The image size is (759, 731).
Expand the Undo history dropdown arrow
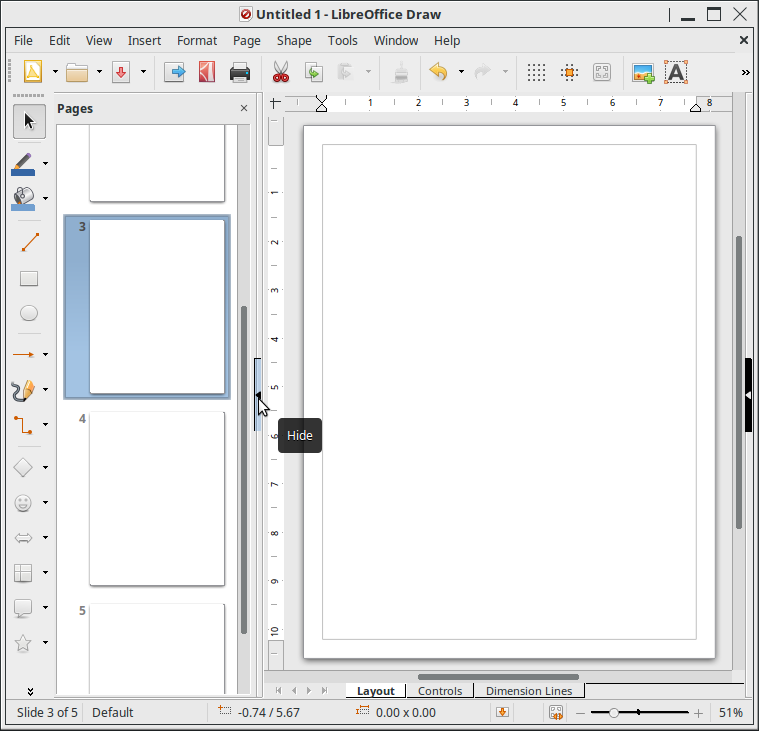[x=461, y=72]
